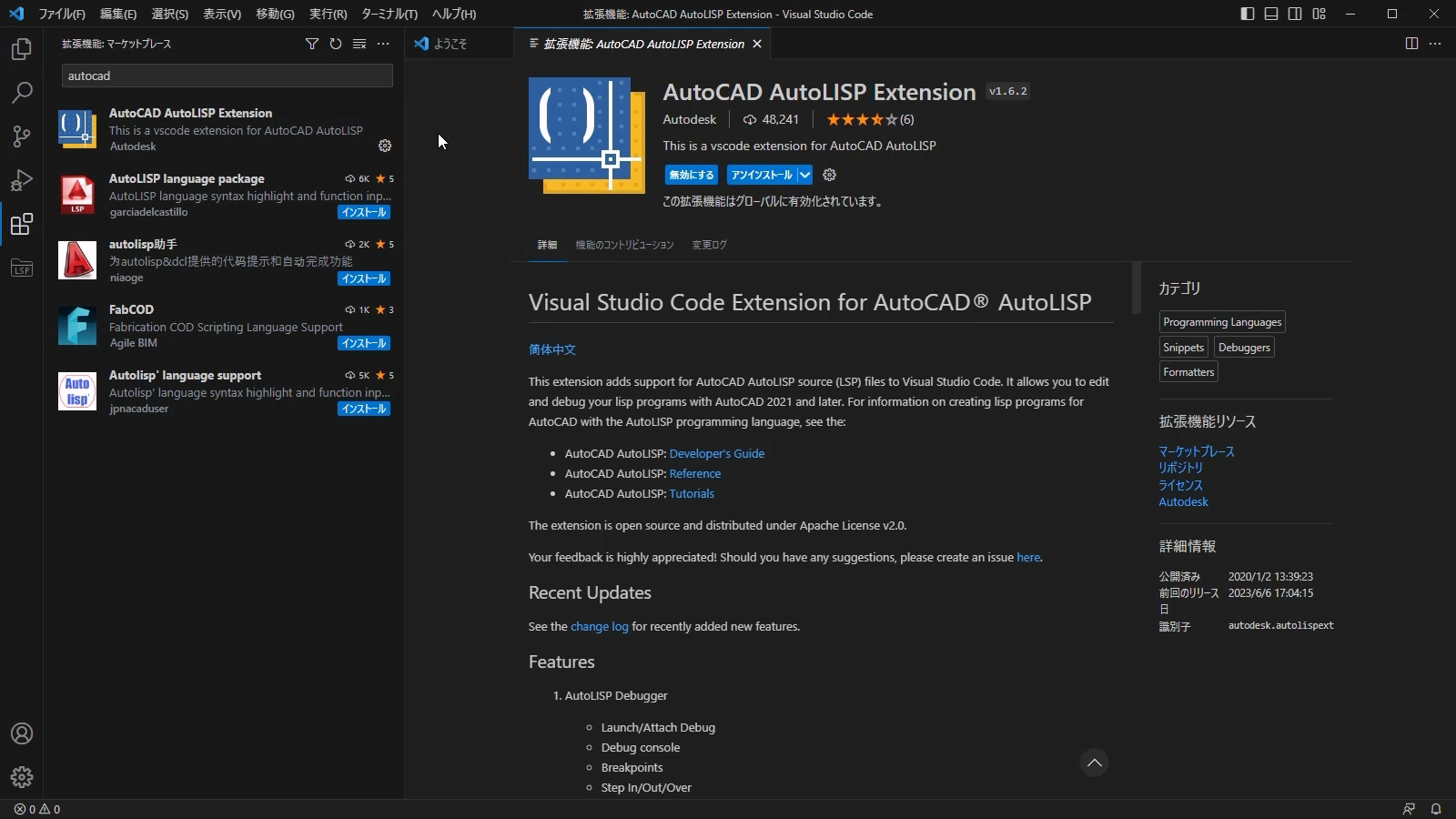The height and width of the screenshot is (819, 1456).
Task: Toggle the bottom panel layout button
Action: (1271, 14)
